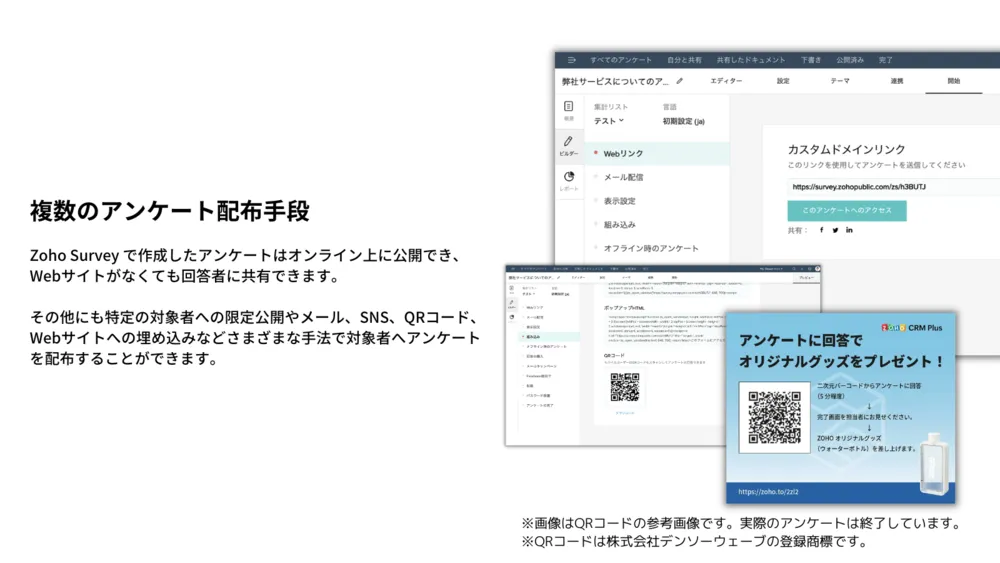Image resolution: width=1000 pixels, height=563 pixels.
Task: Click the カスタムドメインリンク heading
Action: click(846, 149)
